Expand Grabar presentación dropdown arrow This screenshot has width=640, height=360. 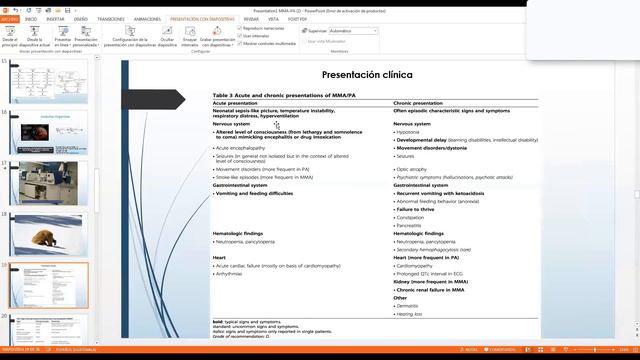click(x=233, y=45)
